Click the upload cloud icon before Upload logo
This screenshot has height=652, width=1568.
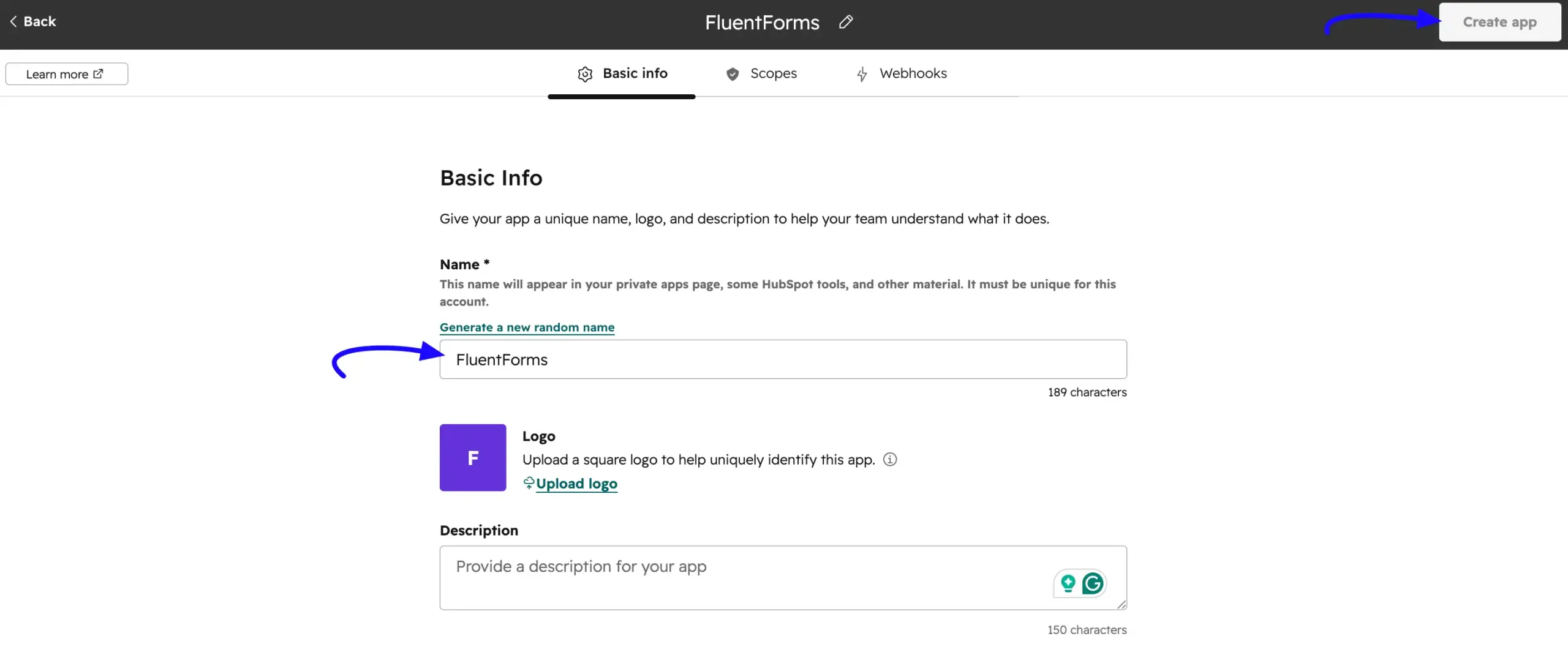[x=529, y=483]
